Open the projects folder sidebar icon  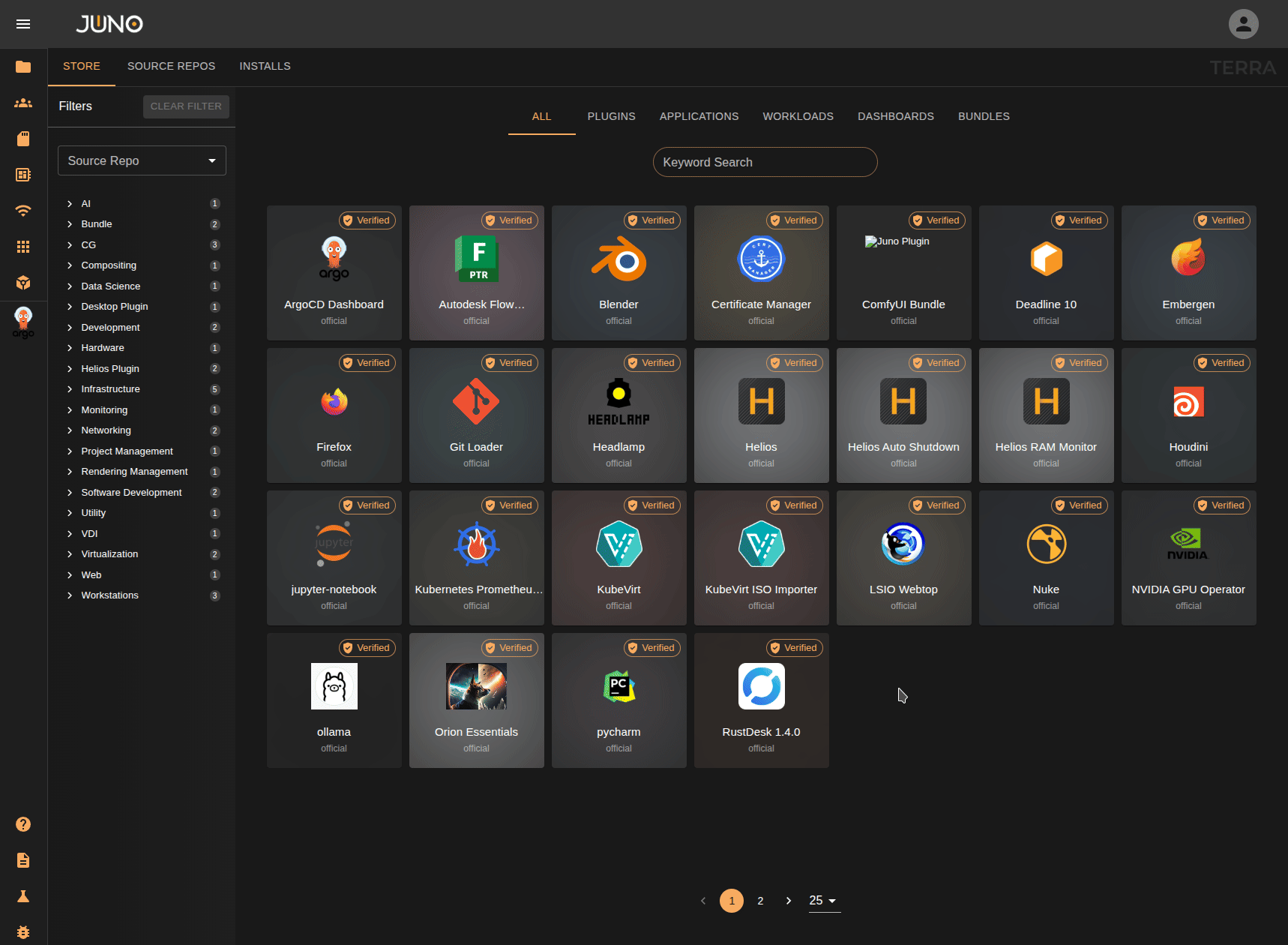point(23,67)
